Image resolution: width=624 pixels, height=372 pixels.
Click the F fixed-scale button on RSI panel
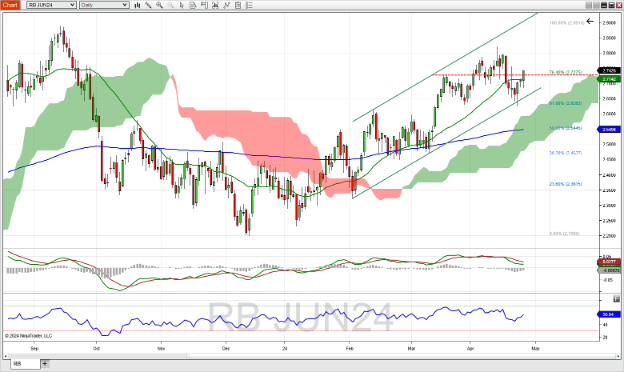click(616, 299)
